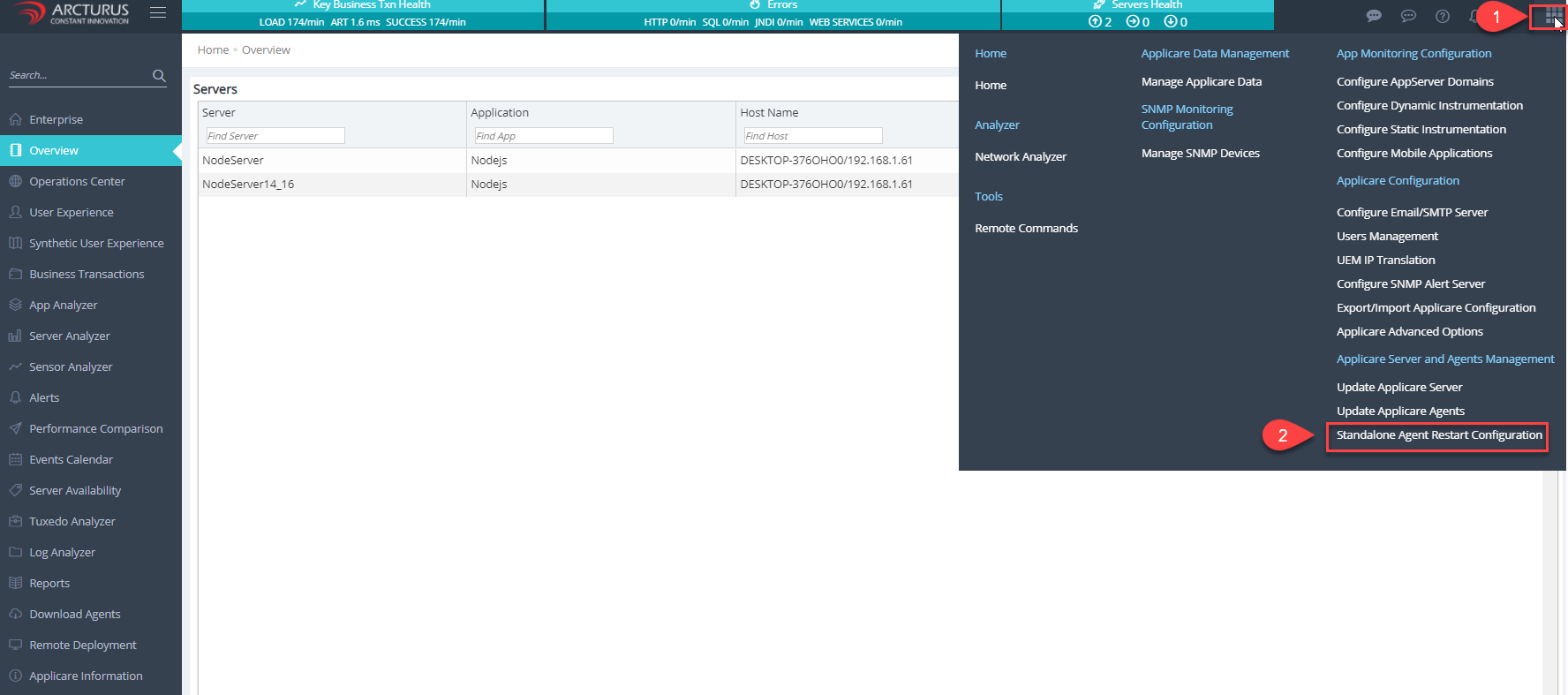The image size is (1568, 695).
Task: Open the grid apps menu icon
Action: [1552, 16]
